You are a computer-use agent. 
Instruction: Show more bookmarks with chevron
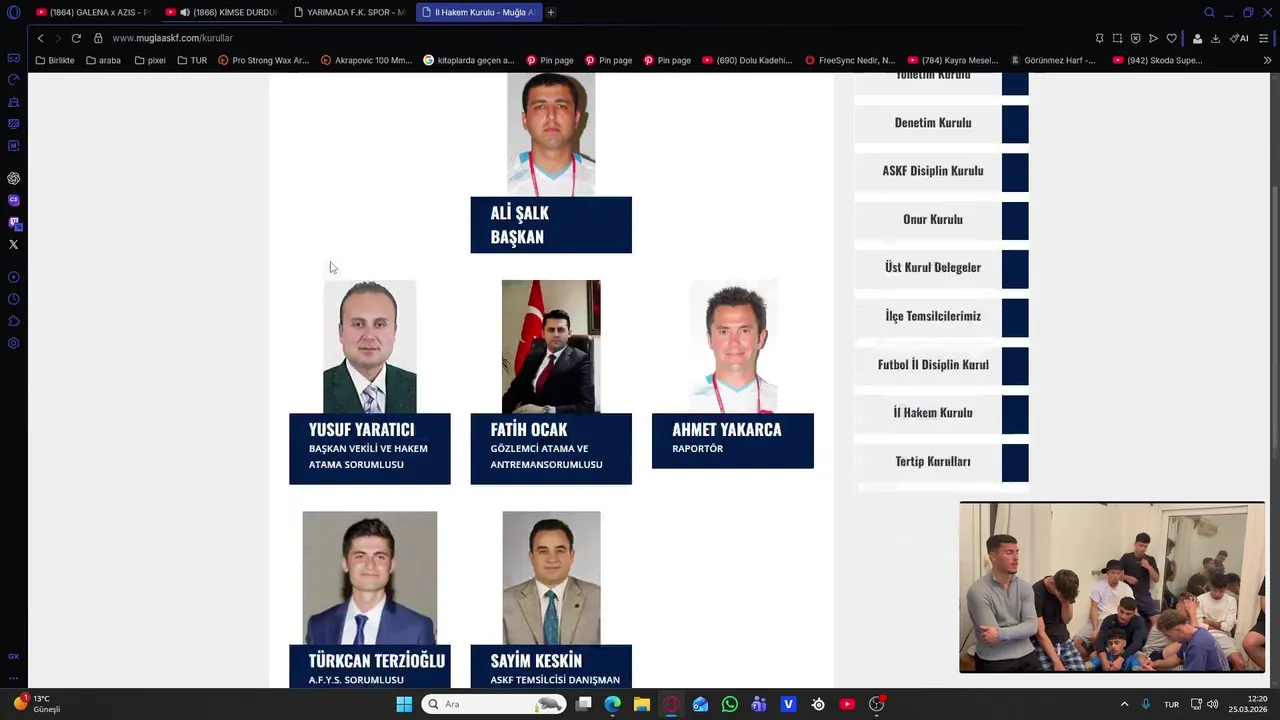(x=1267, y=60)
